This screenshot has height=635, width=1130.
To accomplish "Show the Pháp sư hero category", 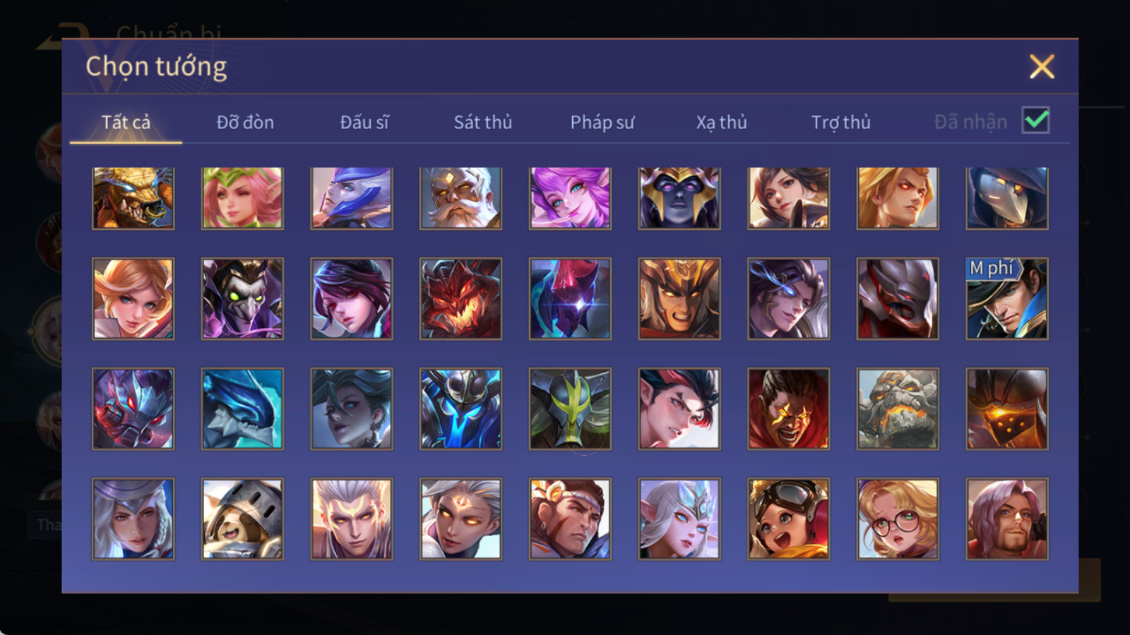I will (602, 122).
